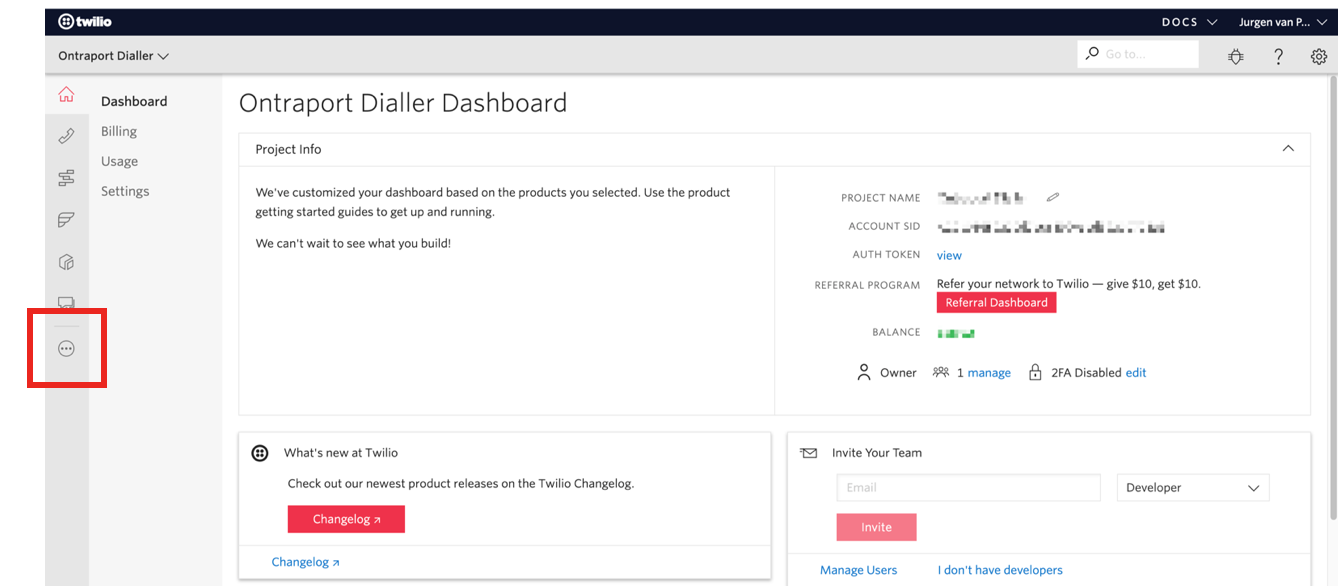Open the phone handset icon in sidebar
The image size is (1338, 586).
pyautogui.click(x=66, y=137)
